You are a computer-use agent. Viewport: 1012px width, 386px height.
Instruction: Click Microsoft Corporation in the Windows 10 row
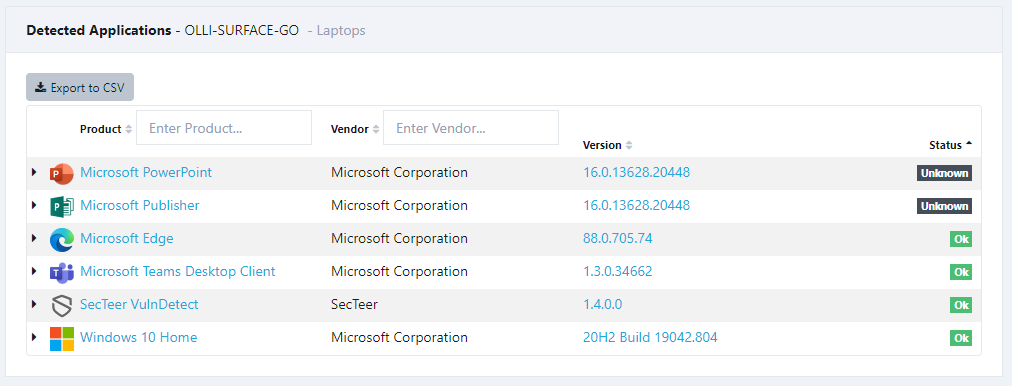click(x=400, y=337)
